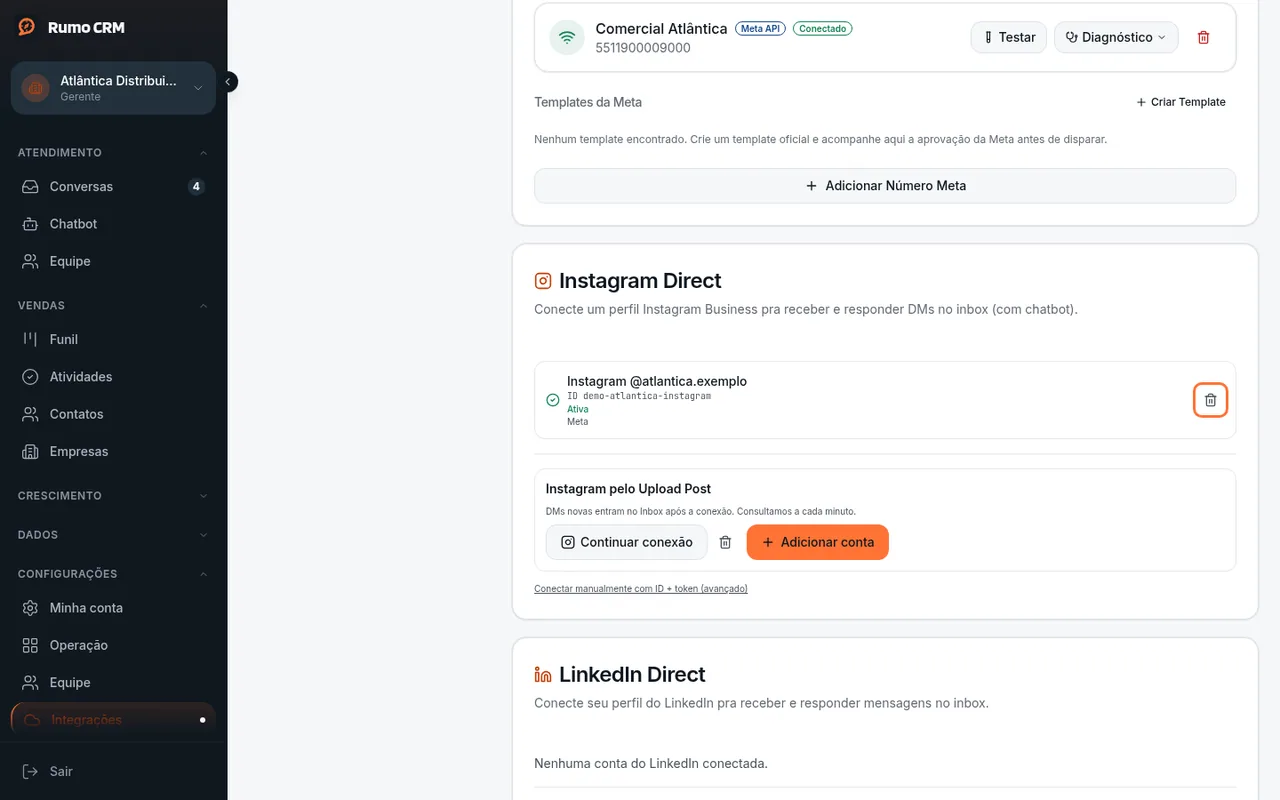Click the Comercial Atlântica wifi icon
Screen dimensions: 1280x800
click(x=567, y=38)
